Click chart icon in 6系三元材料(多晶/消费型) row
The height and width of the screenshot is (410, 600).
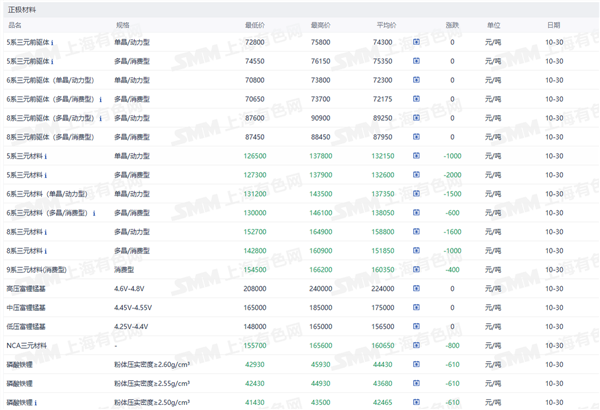click(x=416, y=212)
